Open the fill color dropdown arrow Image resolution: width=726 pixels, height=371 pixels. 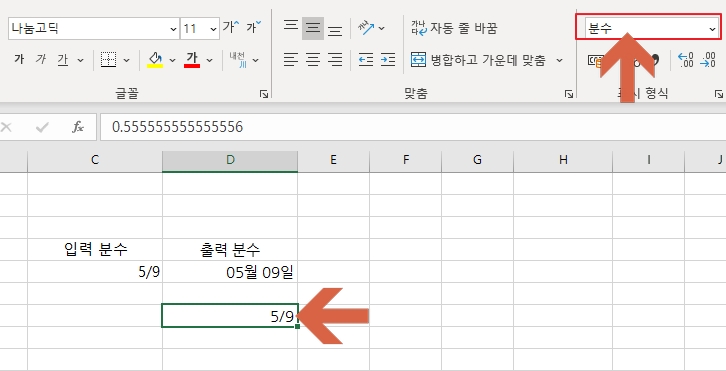click(x=173, y=60)
